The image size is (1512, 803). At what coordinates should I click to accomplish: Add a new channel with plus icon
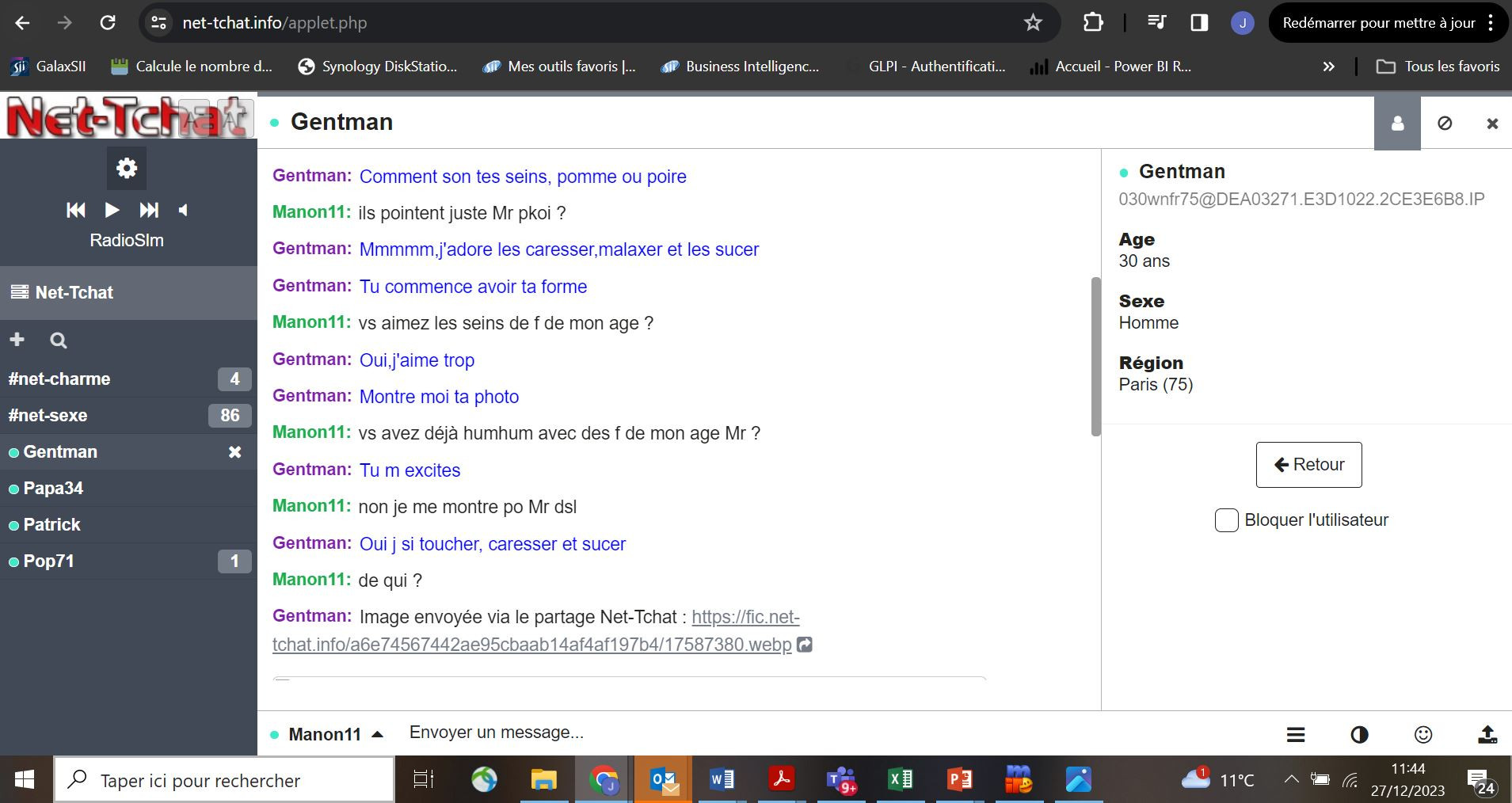pyautogui.click(x=17, y=340)
